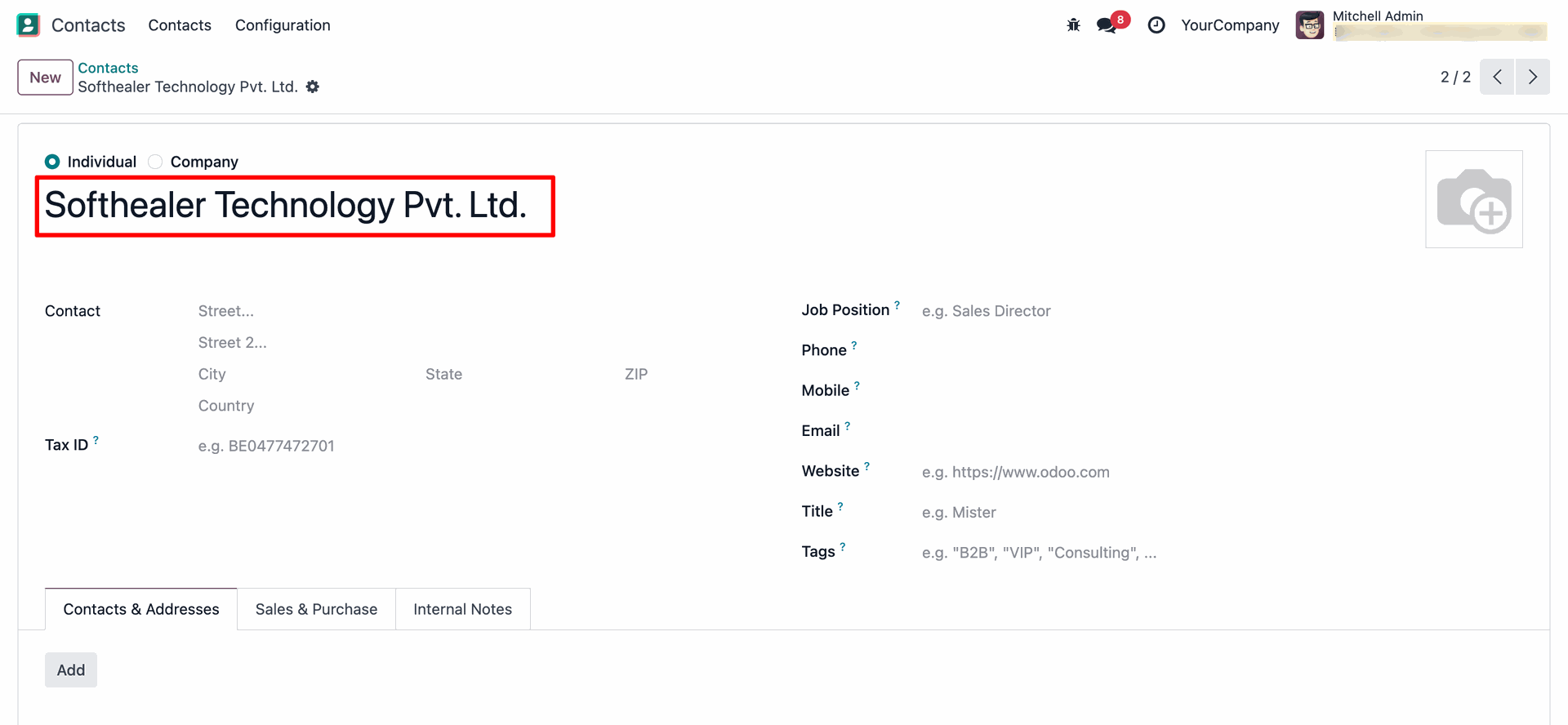The width and height of the screenshot is (1568, 725).
Task: Focus the Email input field
Action: [x=1222, y=431]
